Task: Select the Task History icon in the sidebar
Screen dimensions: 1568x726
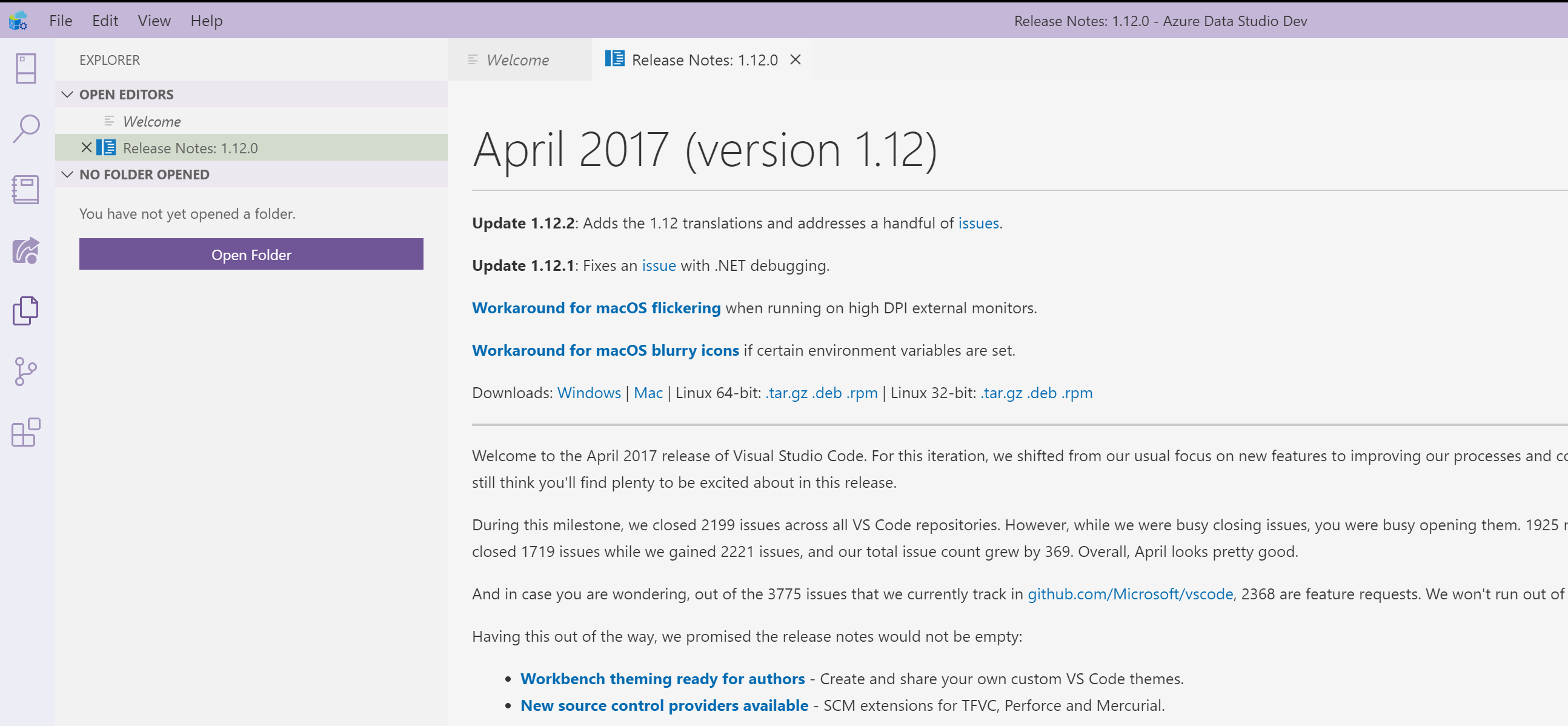Action: coord(25,251)
